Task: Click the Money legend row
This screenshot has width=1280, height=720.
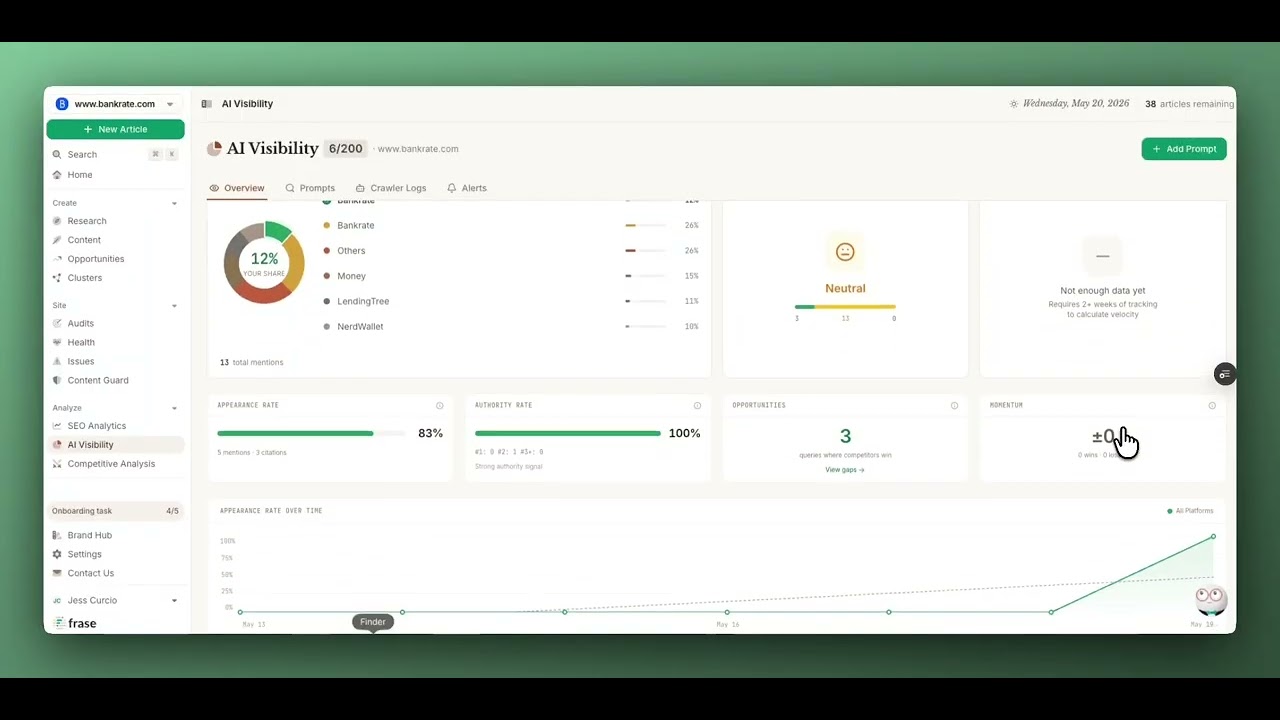Action: (x=510, y=276)
